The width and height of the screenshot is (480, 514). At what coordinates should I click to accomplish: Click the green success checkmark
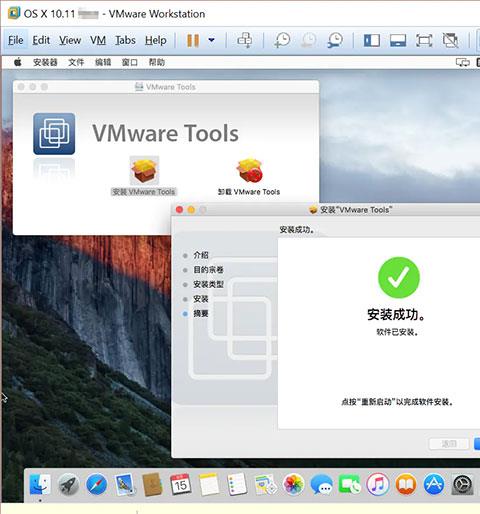[399, 277]
